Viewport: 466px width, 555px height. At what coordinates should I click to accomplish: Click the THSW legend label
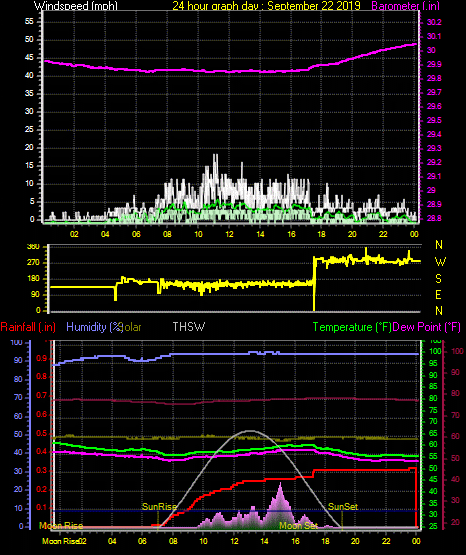[x=189, y=326]
